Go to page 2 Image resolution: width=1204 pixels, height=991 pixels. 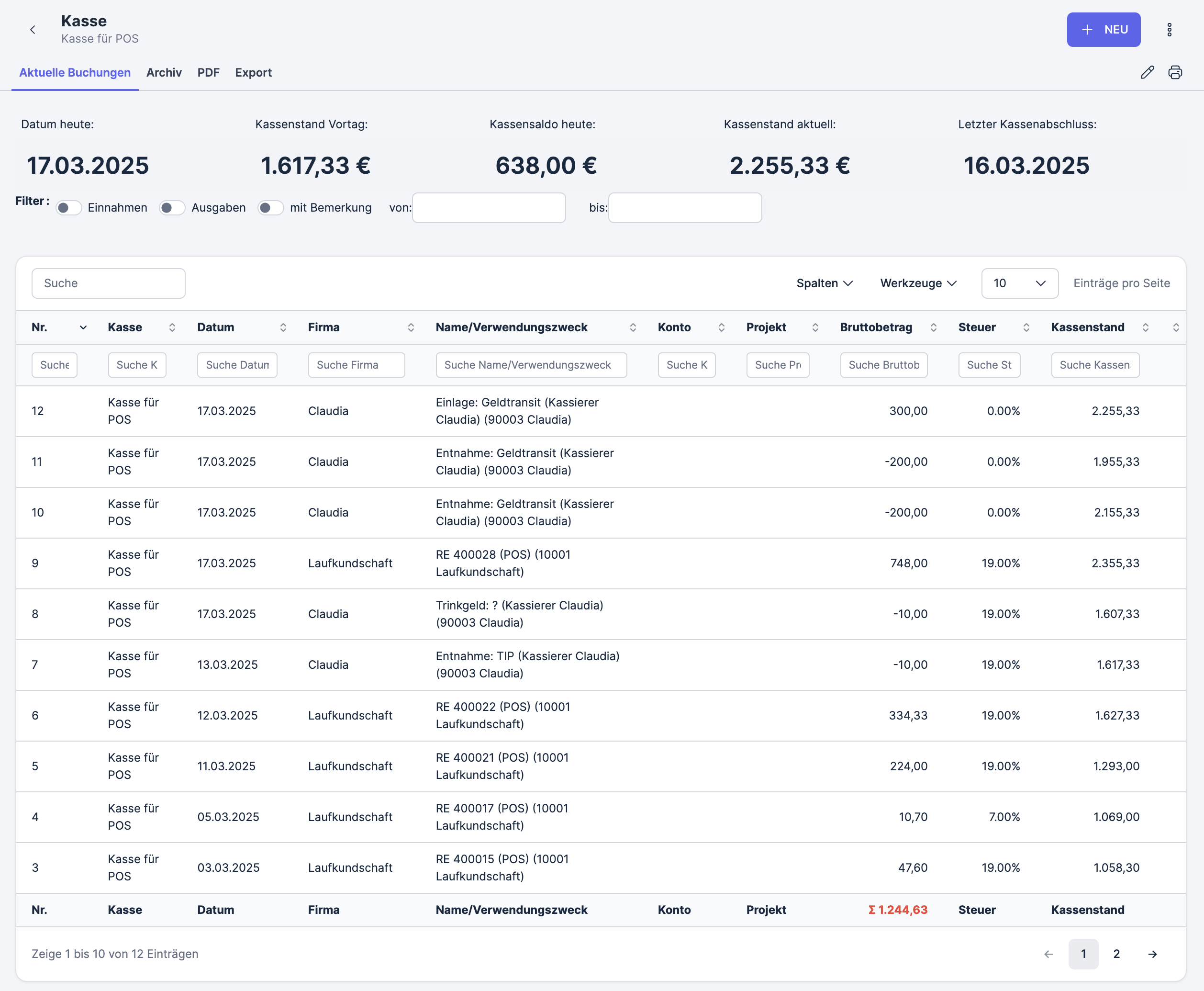click(x=1116, y=954)
